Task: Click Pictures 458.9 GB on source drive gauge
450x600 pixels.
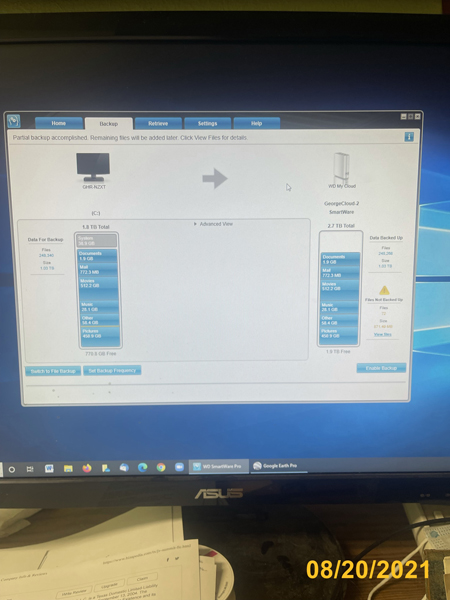Action: click(100, 337)
